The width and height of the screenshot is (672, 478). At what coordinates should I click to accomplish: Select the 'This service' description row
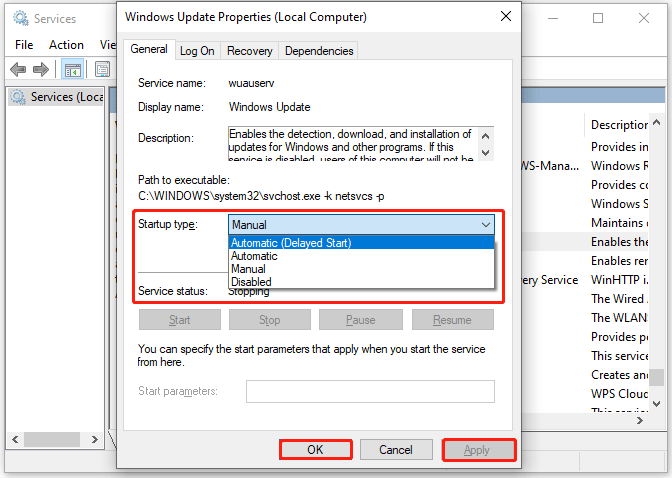point(619,356)
